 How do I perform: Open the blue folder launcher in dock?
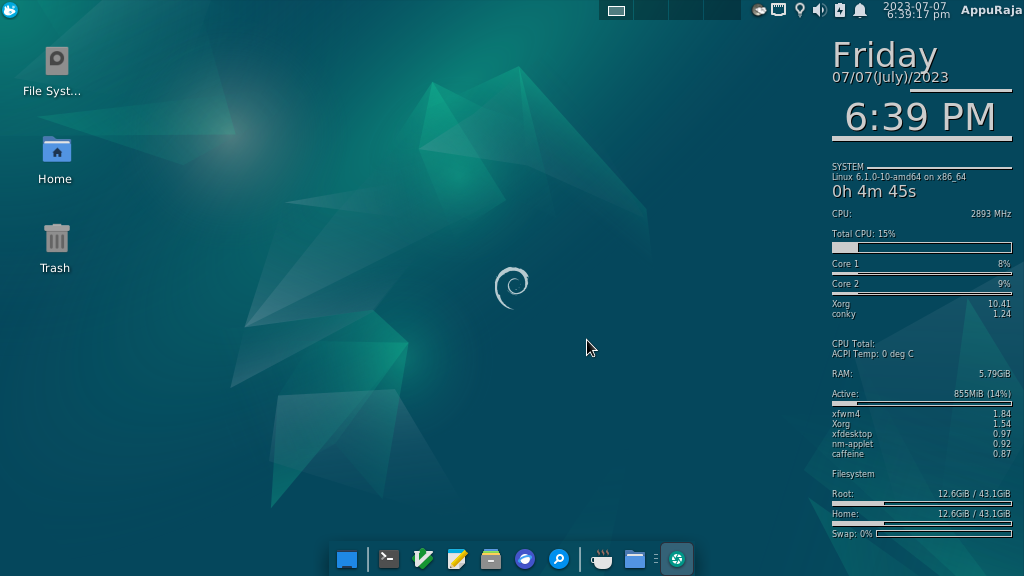(x=634, y=559)
